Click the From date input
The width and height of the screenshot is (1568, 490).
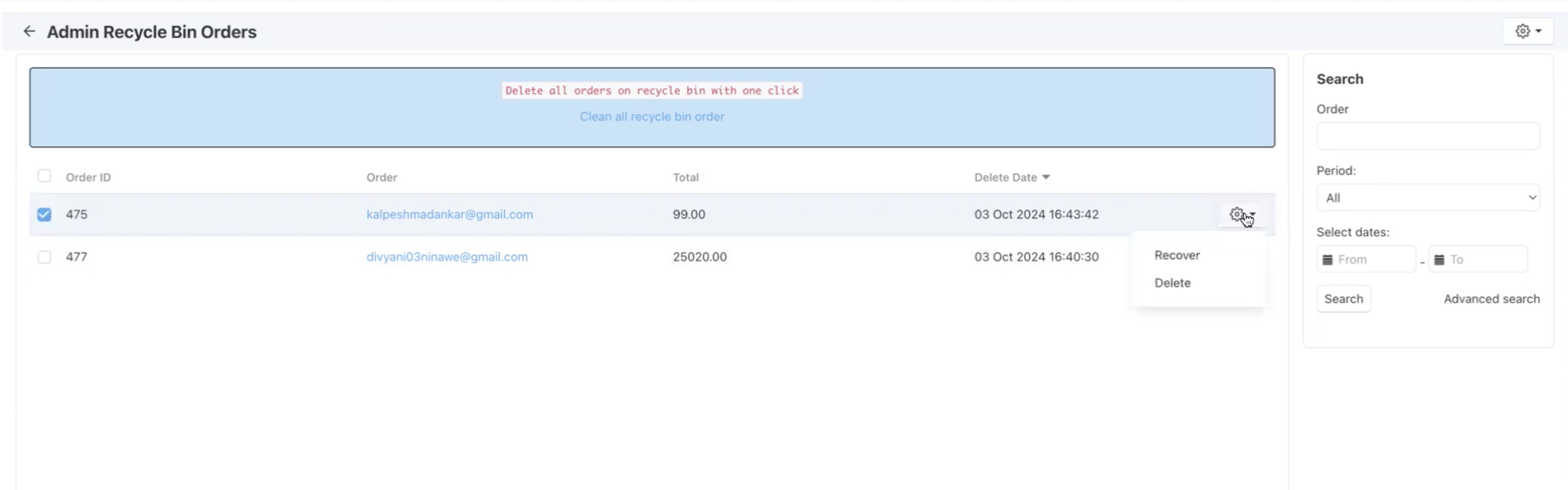click(x=1366, y=259)
